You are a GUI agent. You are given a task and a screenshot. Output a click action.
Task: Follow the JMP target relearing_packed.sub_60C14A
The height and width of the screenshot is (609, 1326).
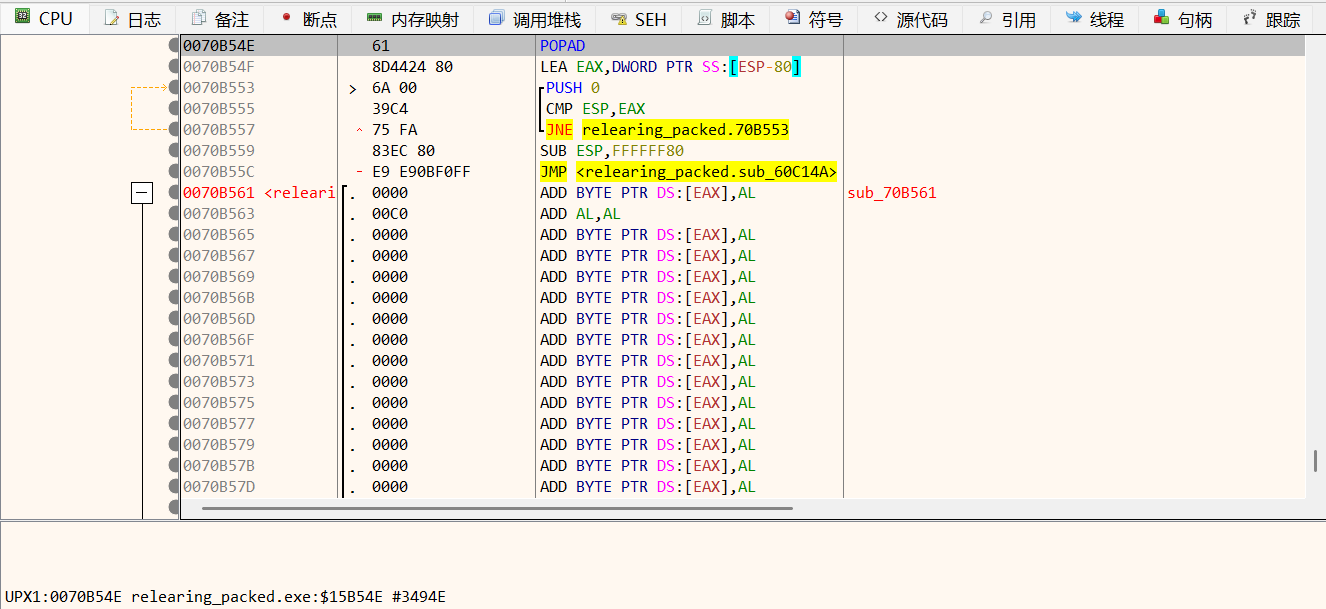point(706,172)
